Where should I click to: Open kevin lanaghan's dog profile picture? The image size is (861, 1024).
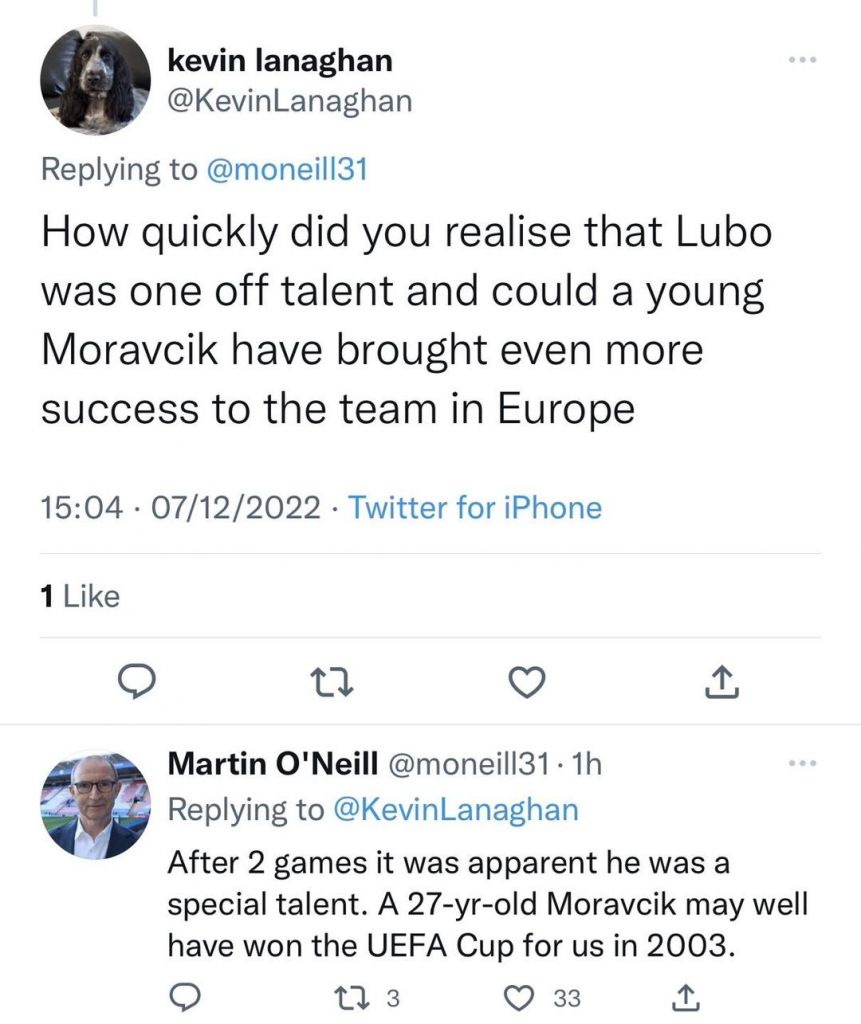tap(87, 80)
